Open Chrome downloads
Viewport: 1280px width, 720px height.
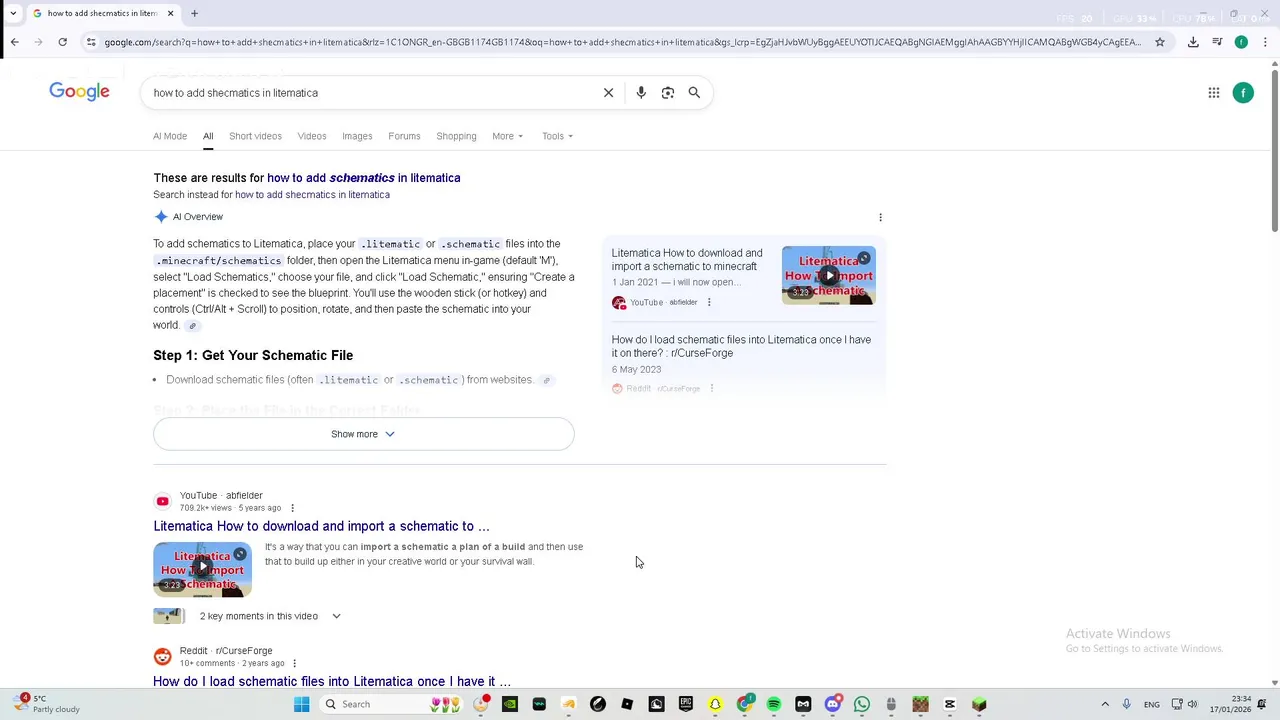[x=1193, y=42]
